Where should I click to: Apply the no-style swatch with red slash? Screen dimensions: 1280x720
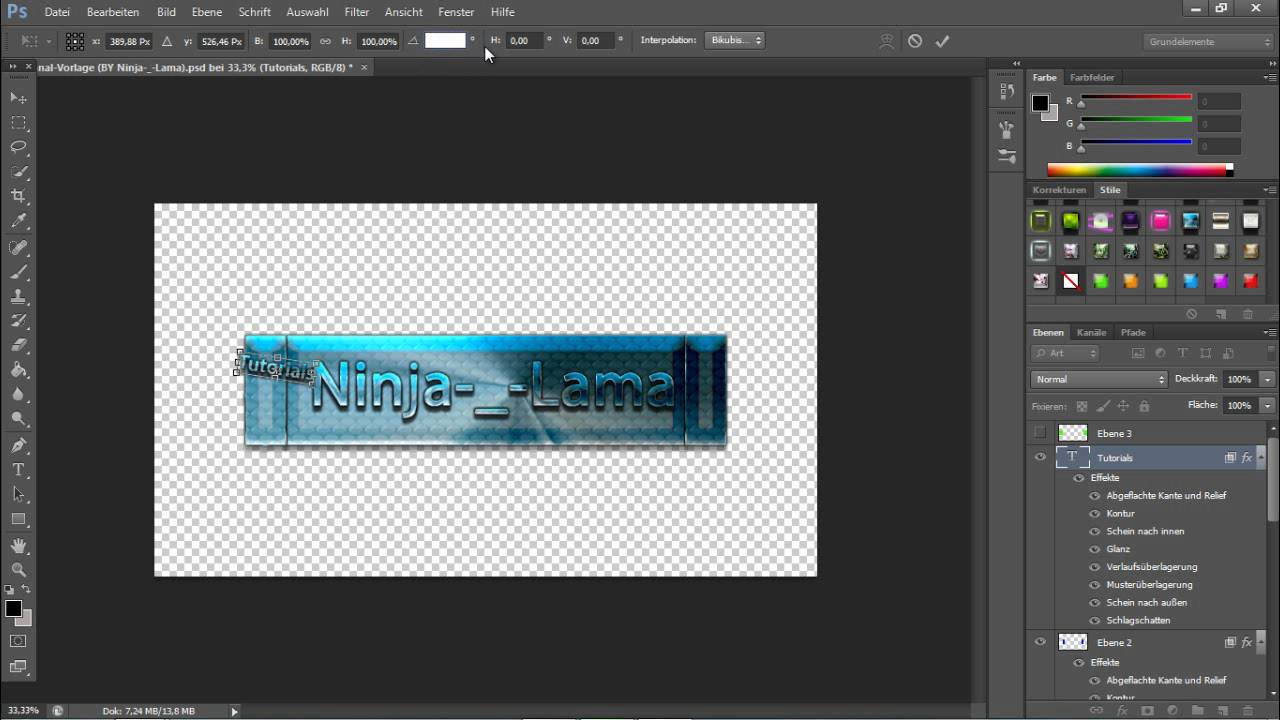coord(1071,281)
